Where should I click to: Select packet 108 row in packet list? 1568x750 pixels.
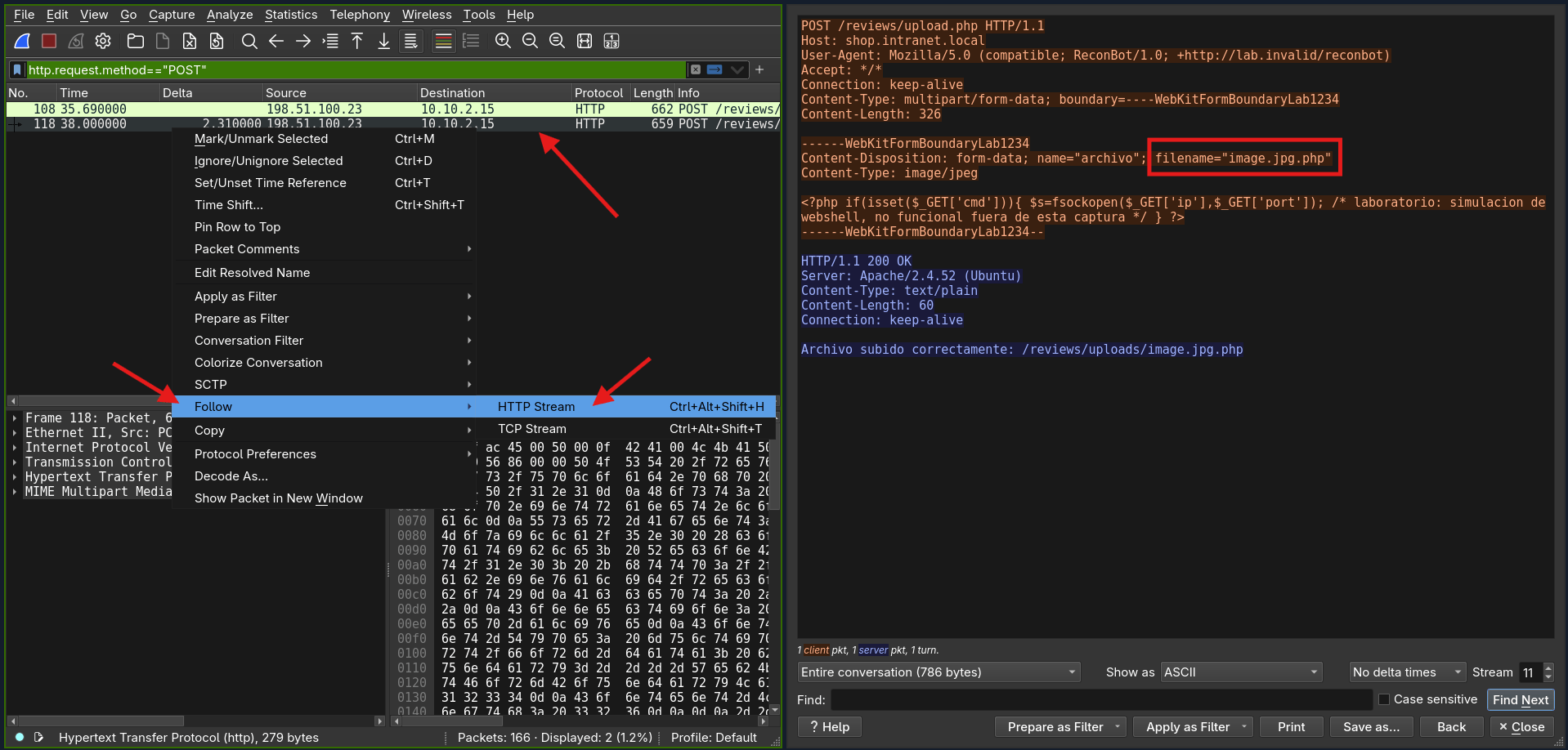tap(393, 109)
